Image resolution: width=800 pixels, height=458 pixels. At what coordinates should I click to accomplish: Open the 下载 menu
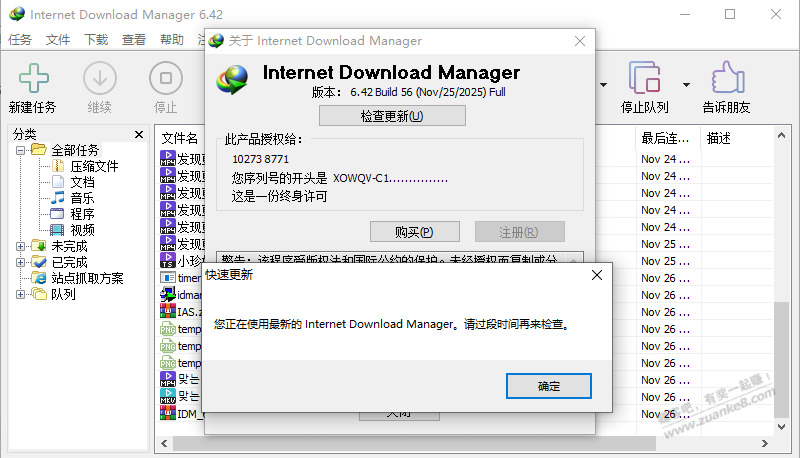tap(96, 40)
